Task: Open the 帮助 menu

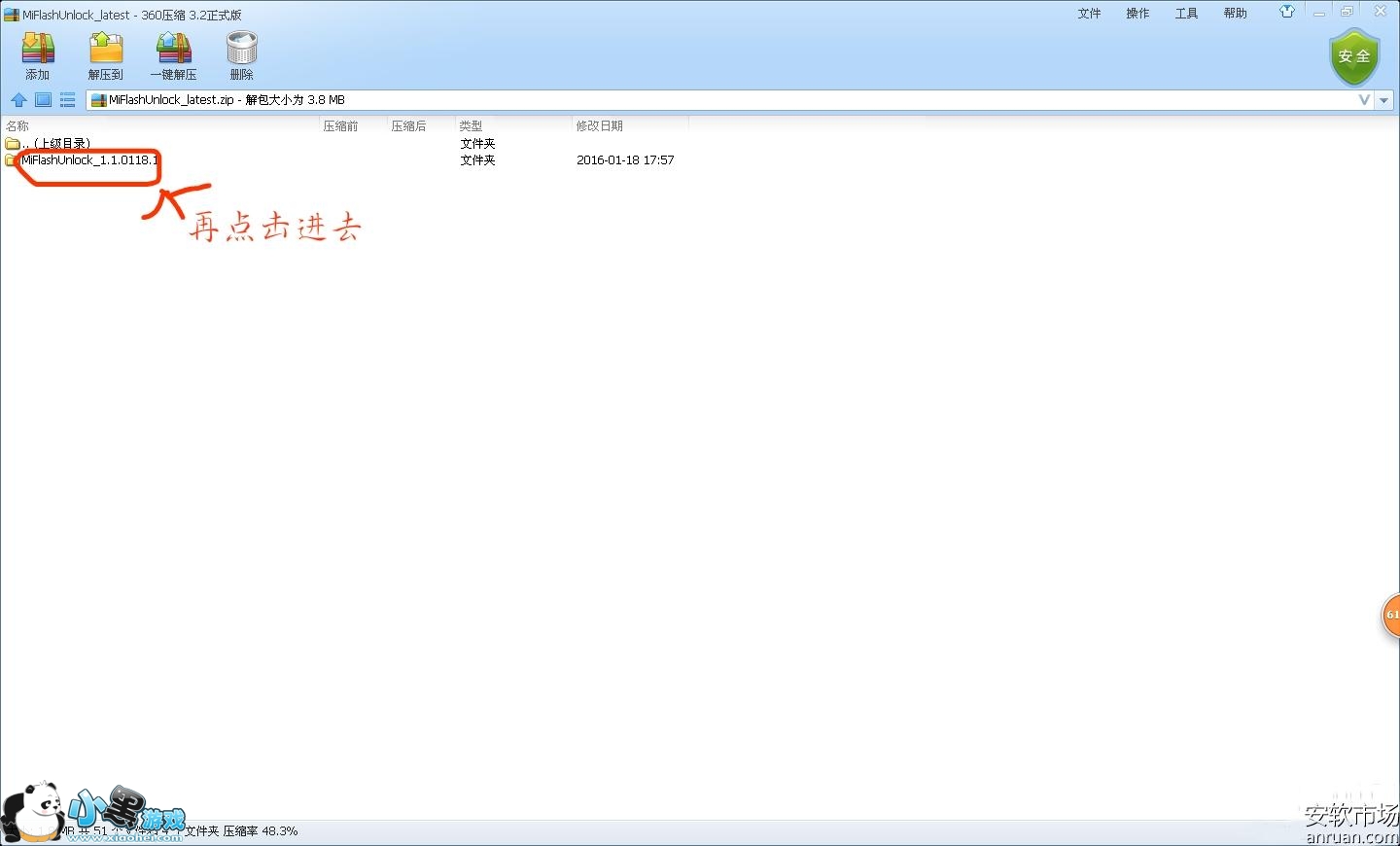Action: 1235,14
